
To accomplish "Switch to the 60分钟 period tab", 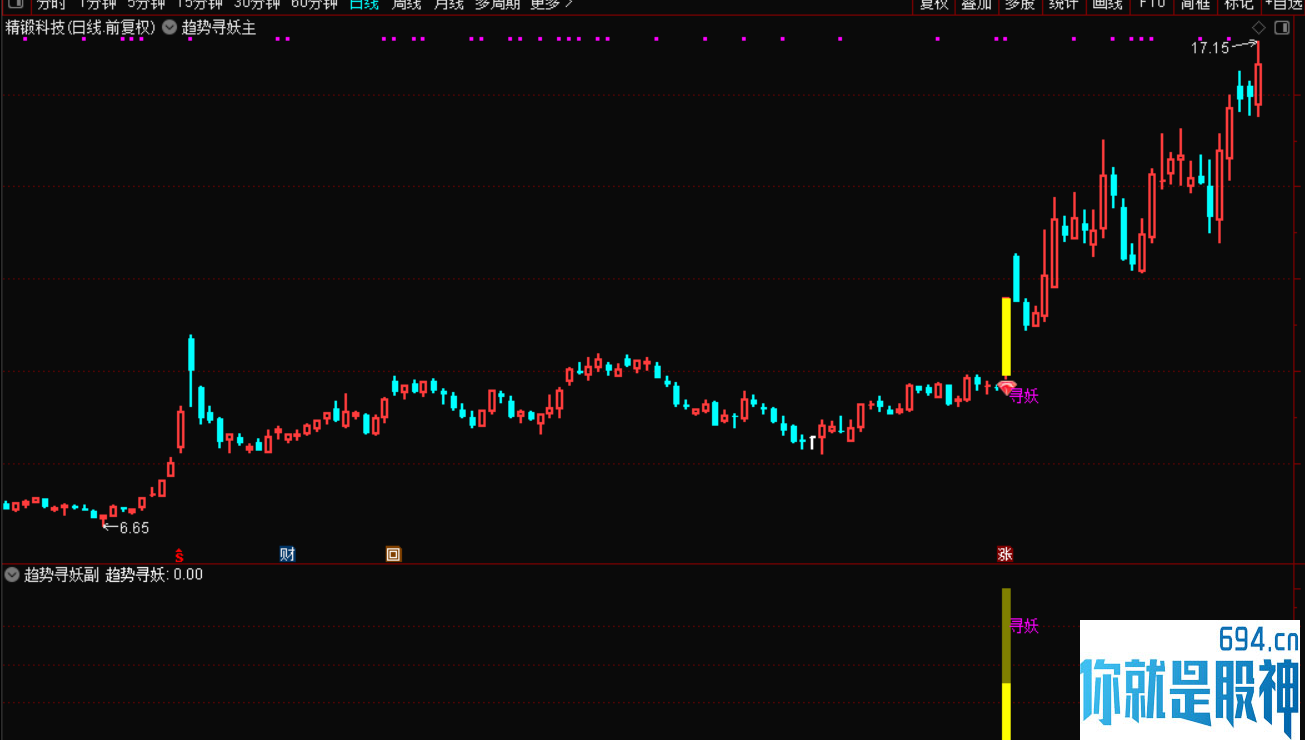I will click(314, 4).
